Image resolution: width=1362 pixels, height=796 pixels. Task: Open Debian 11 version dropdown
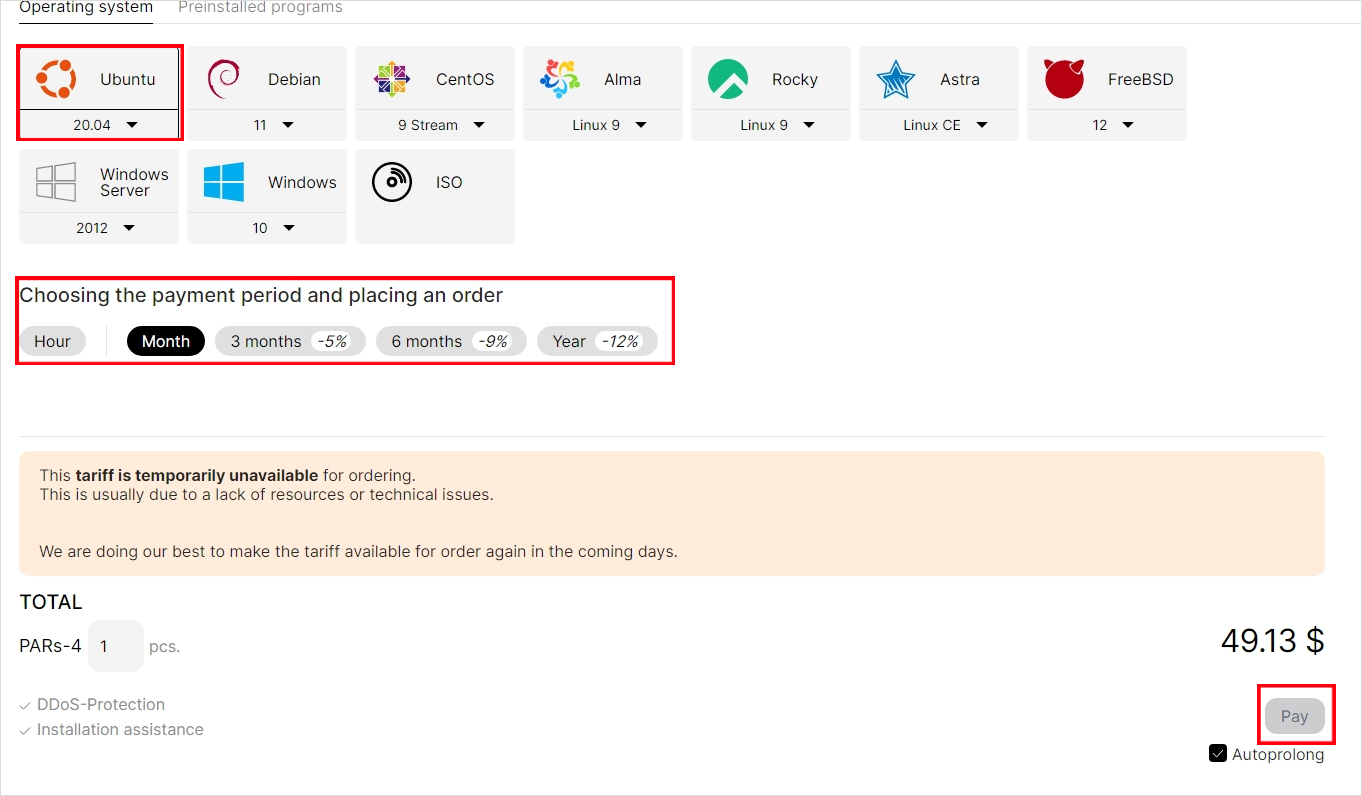(267, 125)
